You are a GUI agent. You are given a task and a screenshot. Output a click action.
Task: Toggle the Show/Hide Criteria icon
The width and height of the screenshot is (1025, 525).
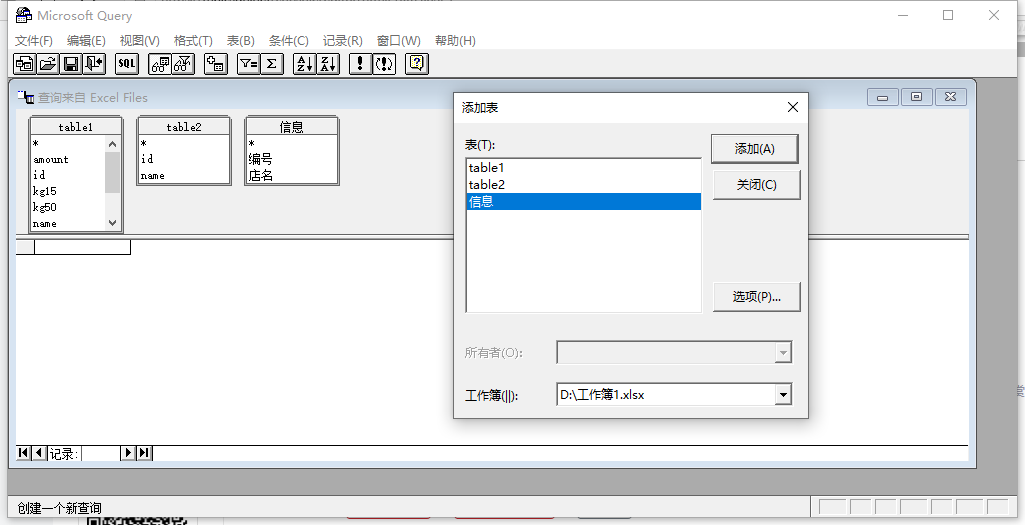(x=183, y=63)
